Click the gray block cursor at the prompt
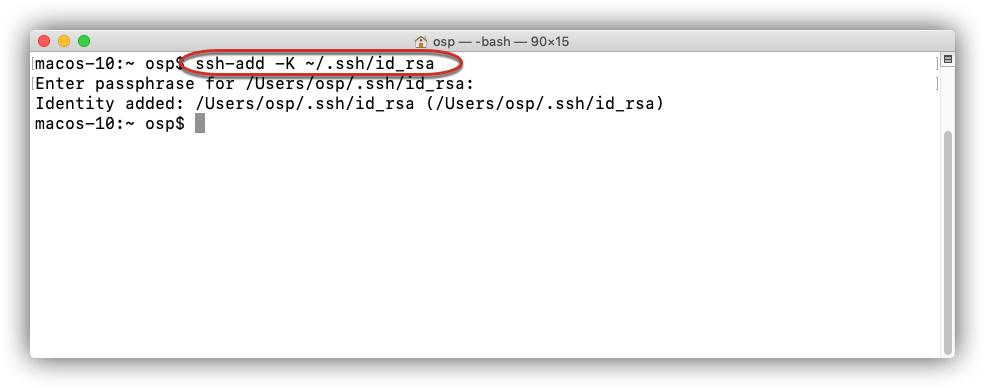Viewport: 985px width, 388px height. [200, 123]
